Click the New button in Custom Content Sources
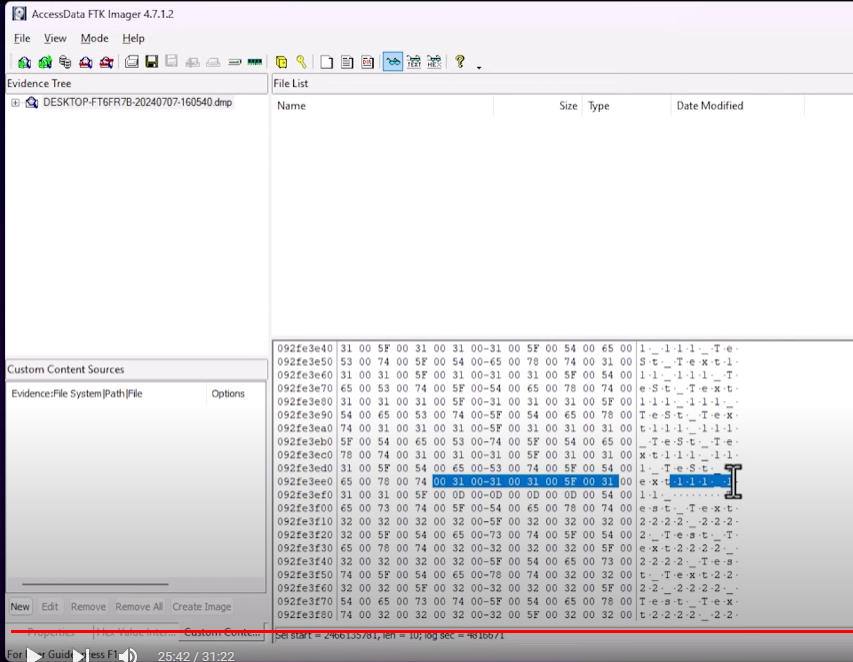 coord(20,607)
